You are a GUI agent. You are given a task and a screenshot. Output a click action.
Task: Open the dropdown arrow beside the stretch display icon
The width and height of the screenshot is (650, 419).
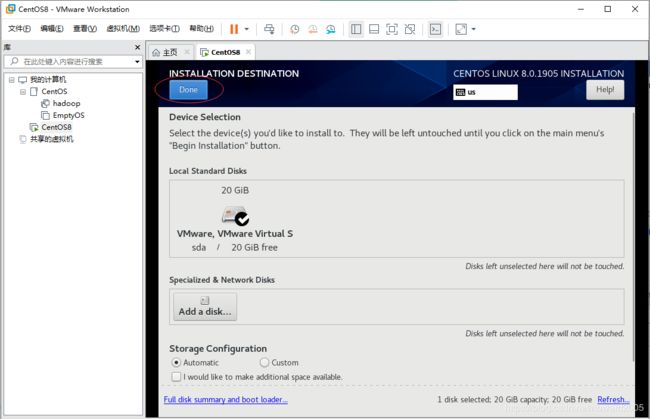point(473,29)
